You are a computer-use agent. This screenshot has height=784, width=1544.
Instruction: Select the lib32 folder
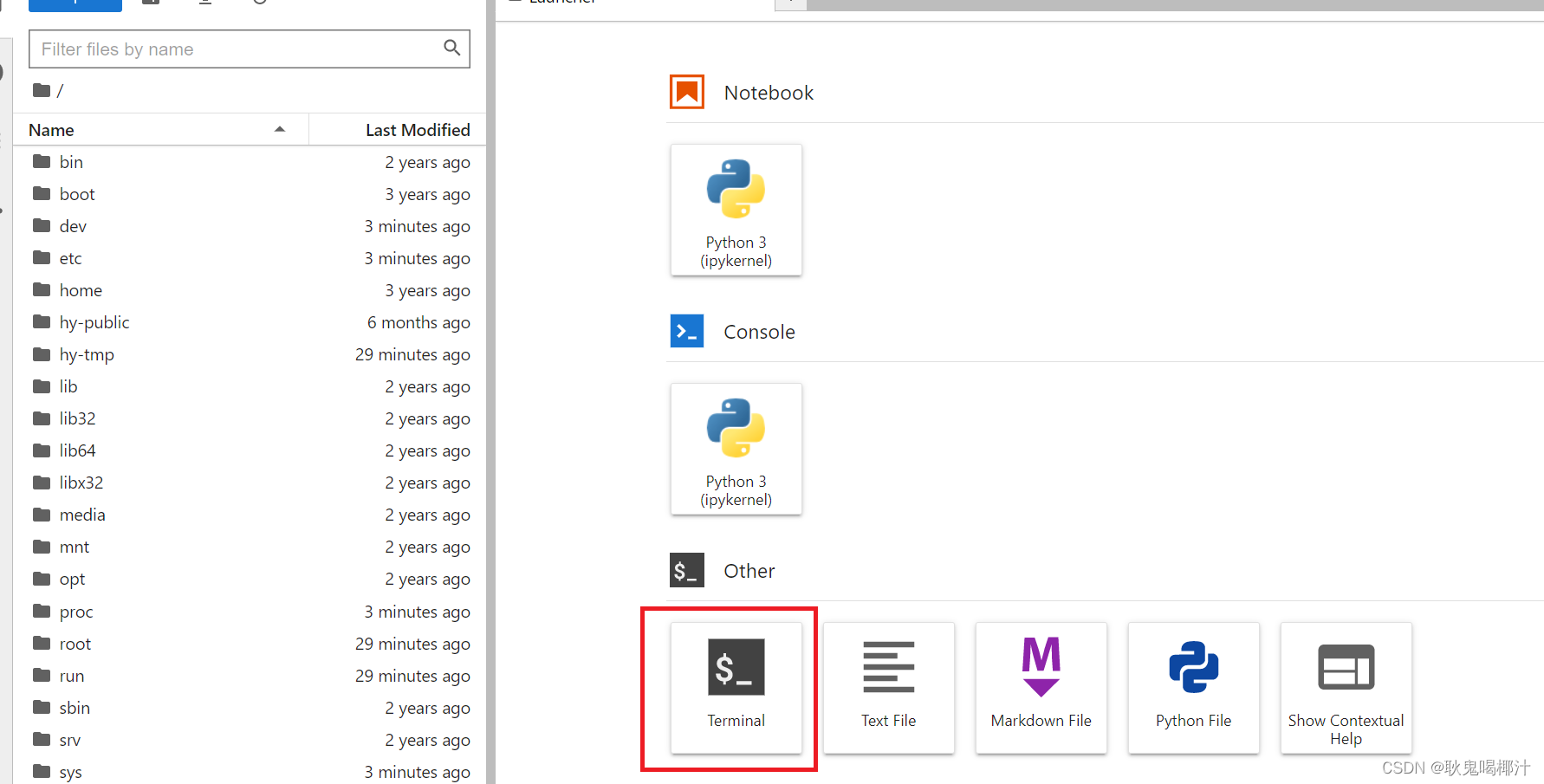[x=250, y=418]
